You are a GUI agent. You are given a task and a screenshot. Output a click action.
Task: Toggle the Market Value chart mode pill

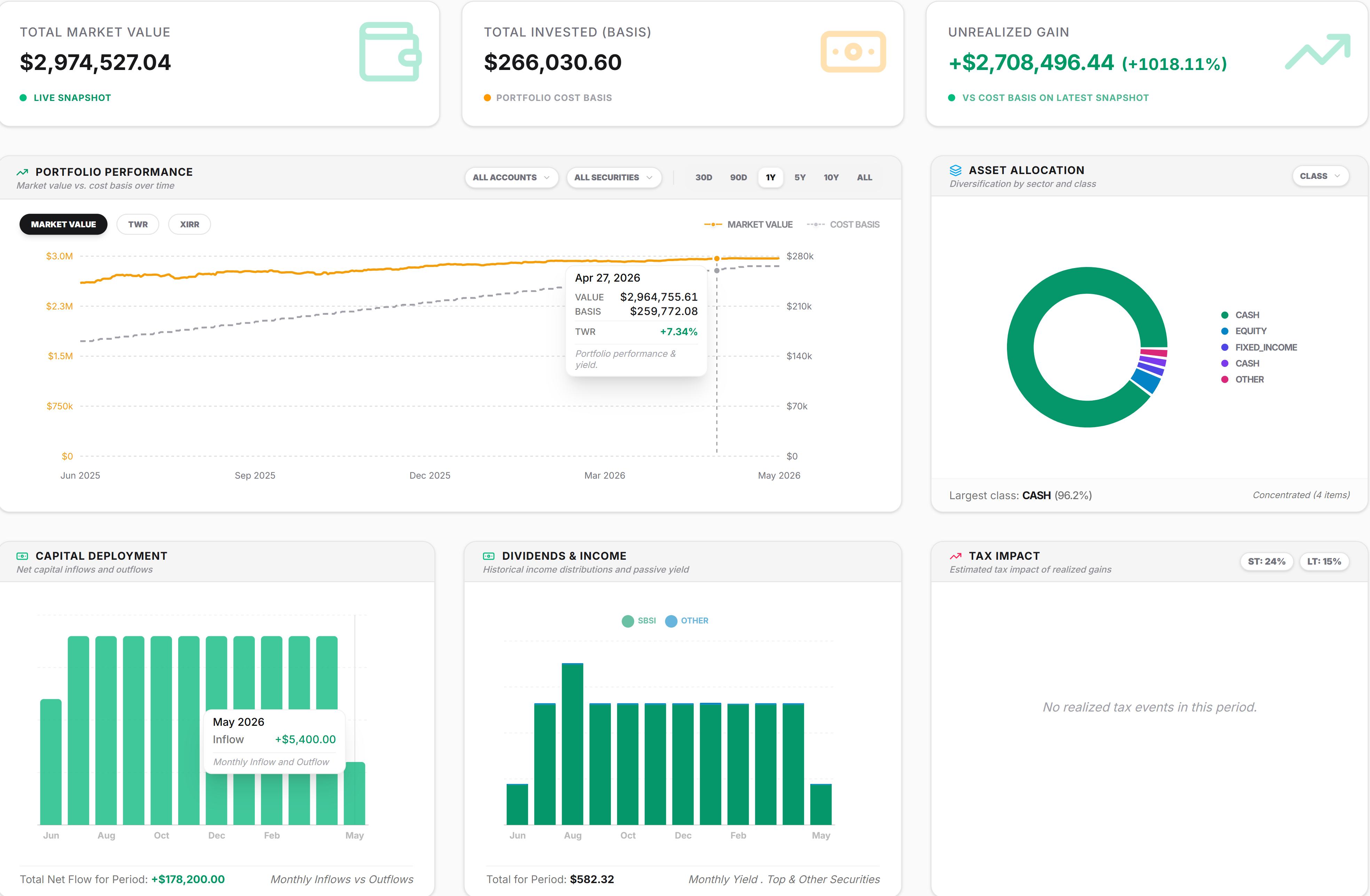tap(63, 225)
